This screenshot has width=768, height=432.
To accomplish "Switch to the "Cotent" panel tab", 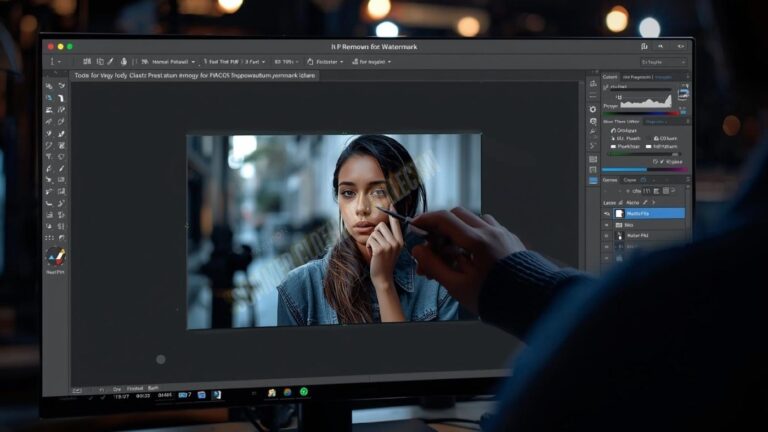I will click(x=610, y=77).
